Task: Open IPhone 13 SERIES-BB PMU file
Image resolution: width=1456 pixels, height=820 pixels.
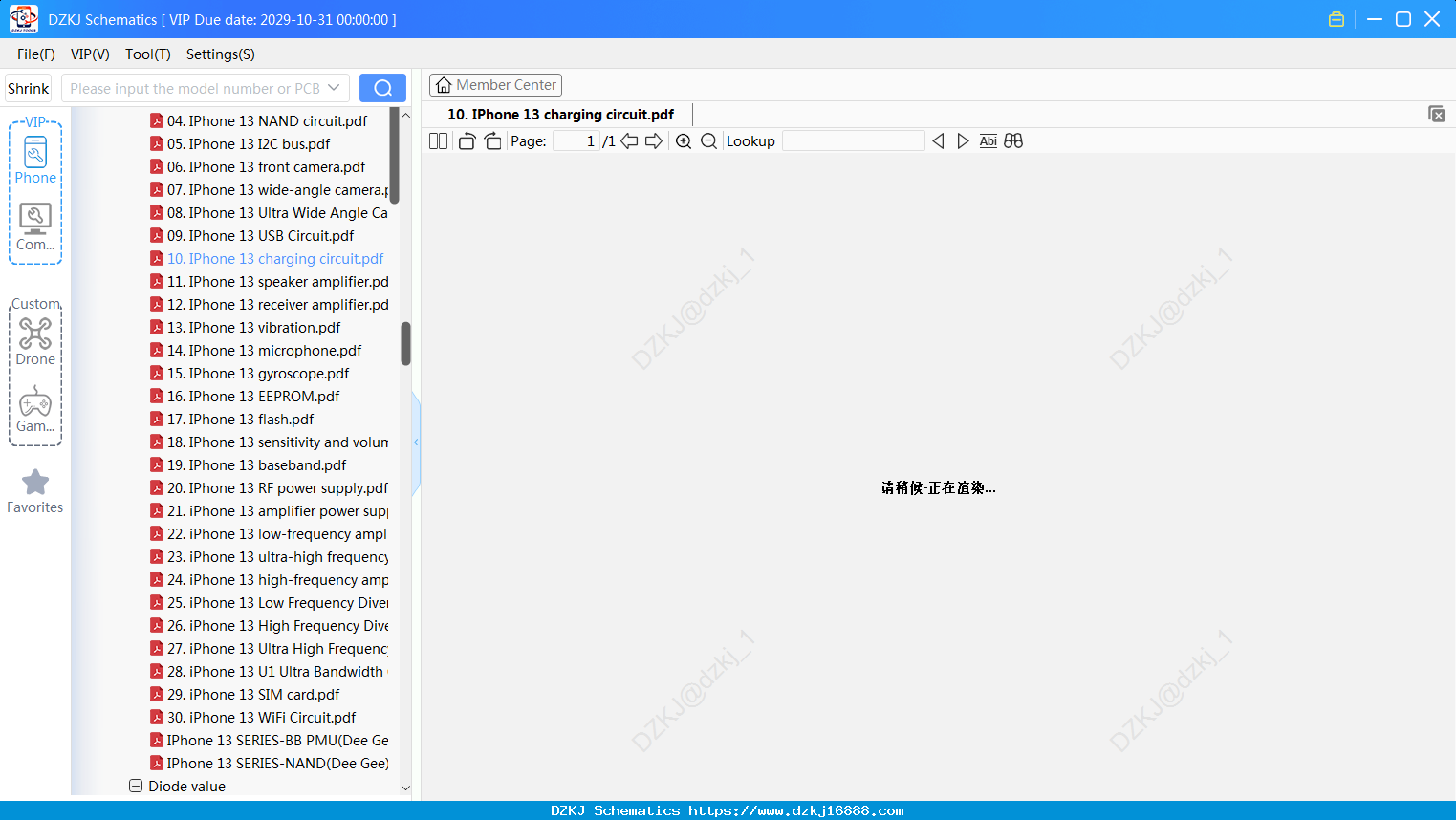Action: coord(278,741)
